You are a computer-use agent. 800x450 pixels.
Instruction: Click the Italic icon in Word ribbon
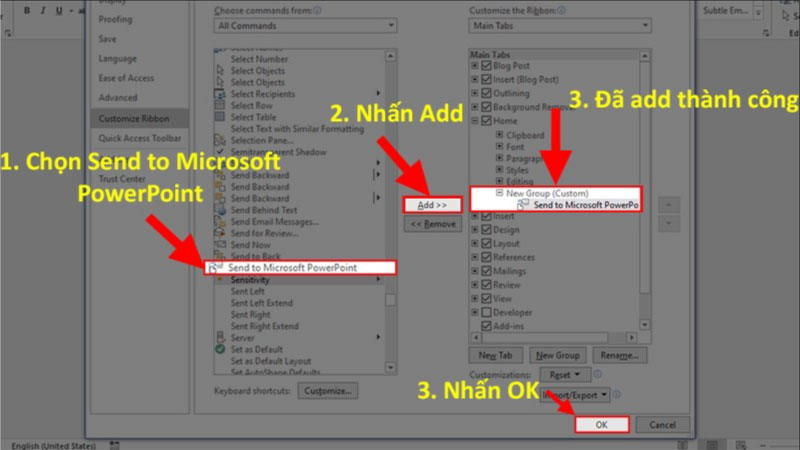(43, 10)
